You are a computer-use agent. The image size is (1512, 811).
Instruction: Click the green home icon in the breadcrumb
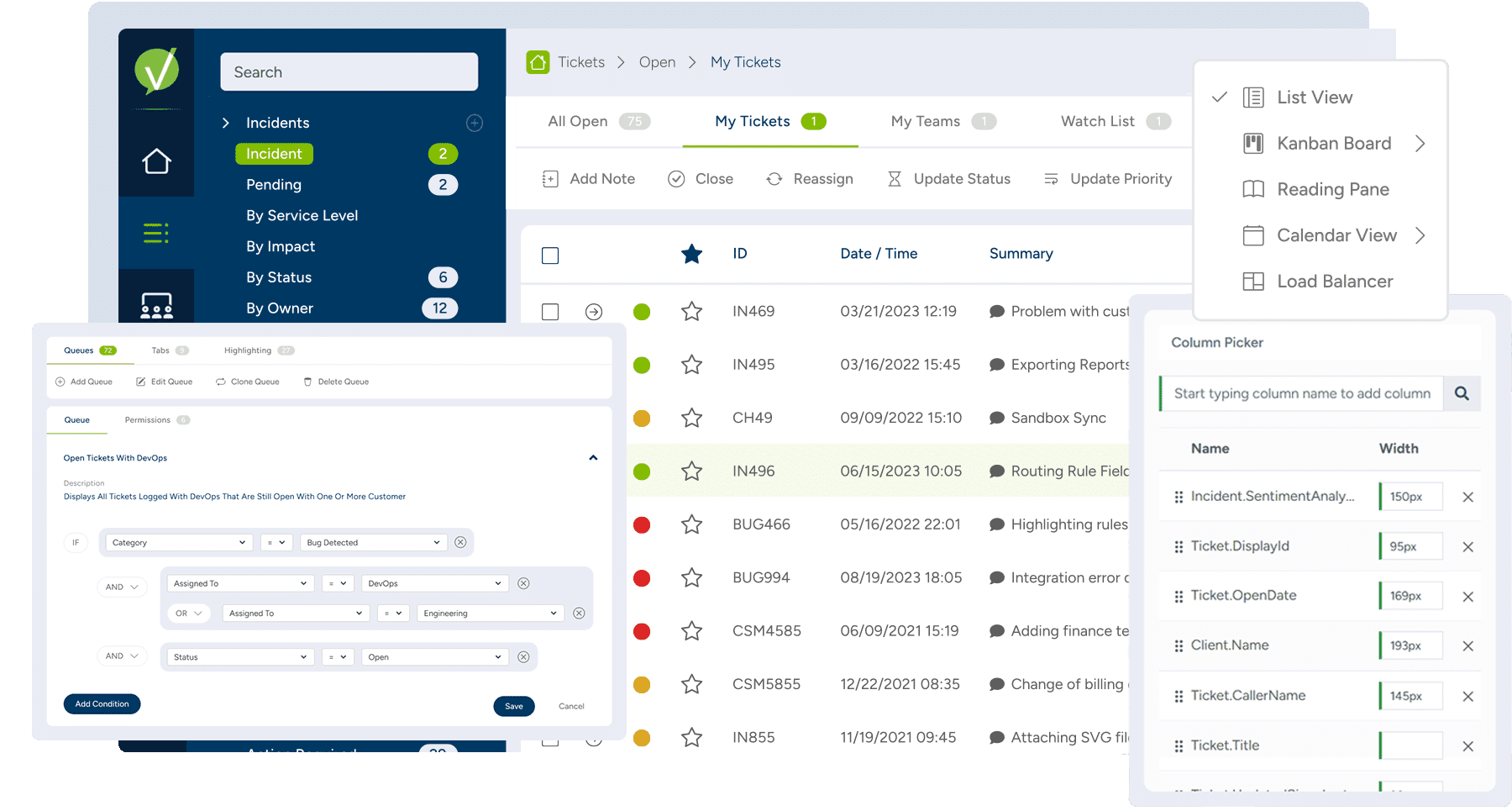point(538,62)
